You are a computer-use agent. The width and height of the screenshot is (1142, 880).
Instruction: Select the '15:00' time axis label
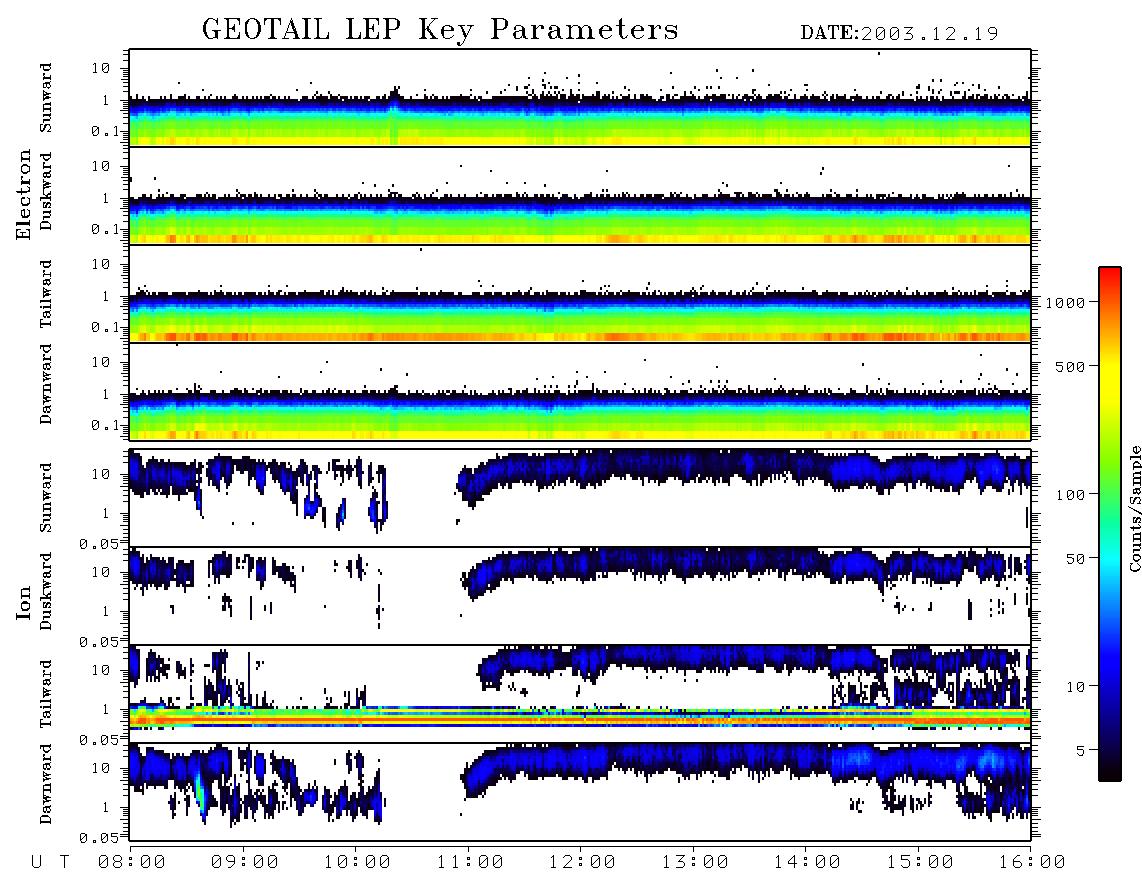pyautogui.click(x=920, y=863)
